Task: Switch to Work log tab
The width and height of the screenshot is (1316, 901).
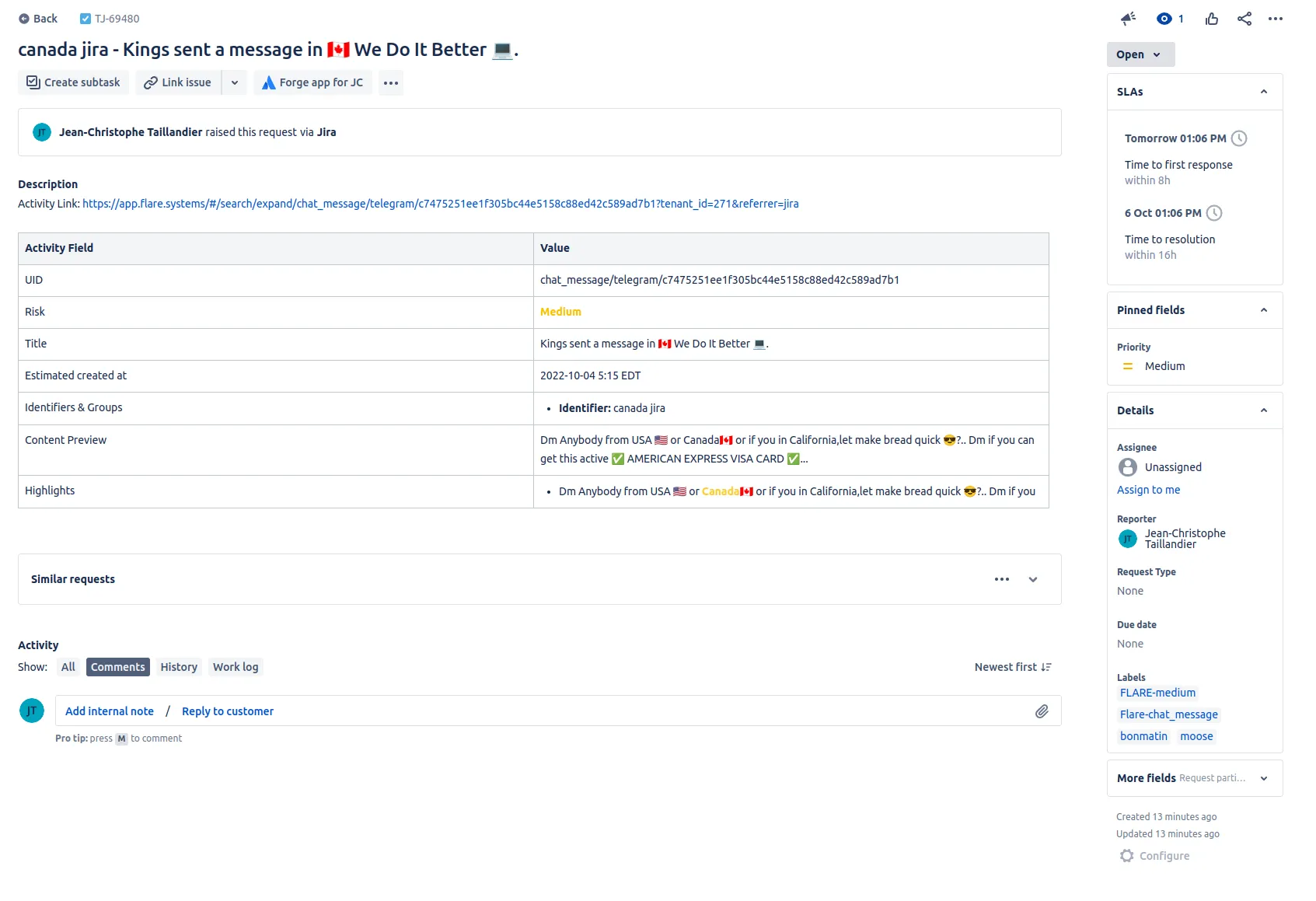Action: (236, 667)
